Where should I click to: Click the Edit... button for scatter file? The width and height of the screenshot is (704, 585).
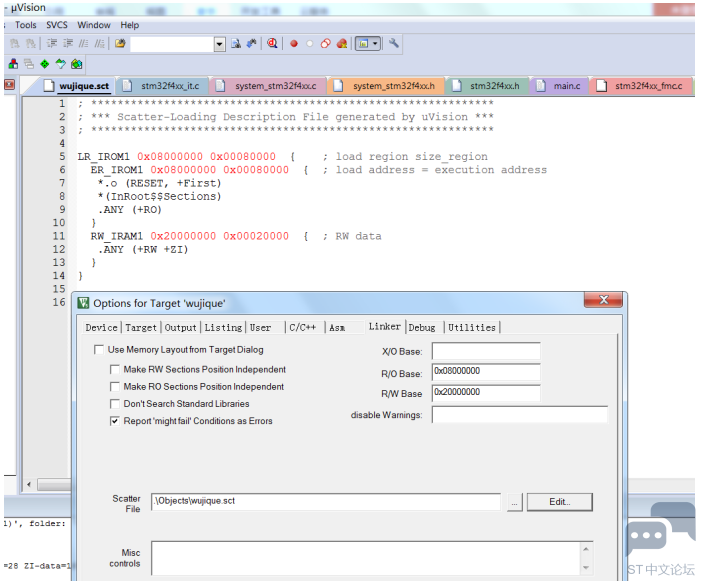point(559,502)
